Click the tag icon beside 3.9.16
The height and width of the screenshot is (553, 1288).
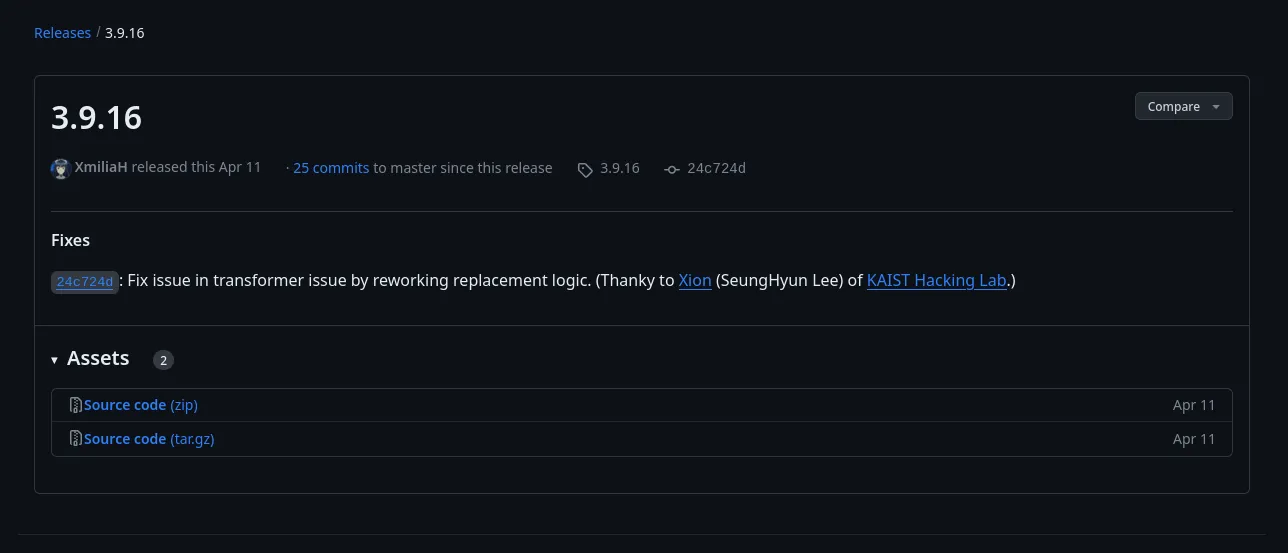point(585,169)
